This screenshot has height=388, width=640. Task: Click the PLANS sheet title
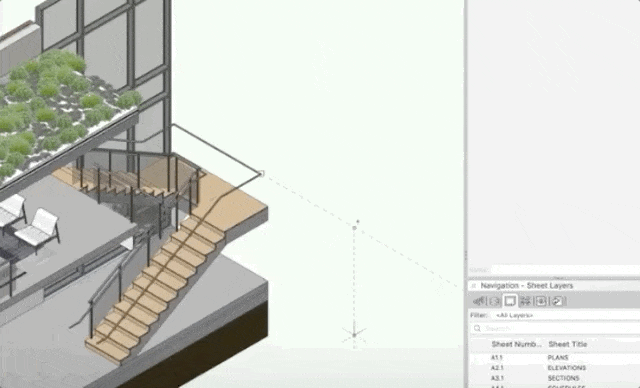(x=558, y=358)
